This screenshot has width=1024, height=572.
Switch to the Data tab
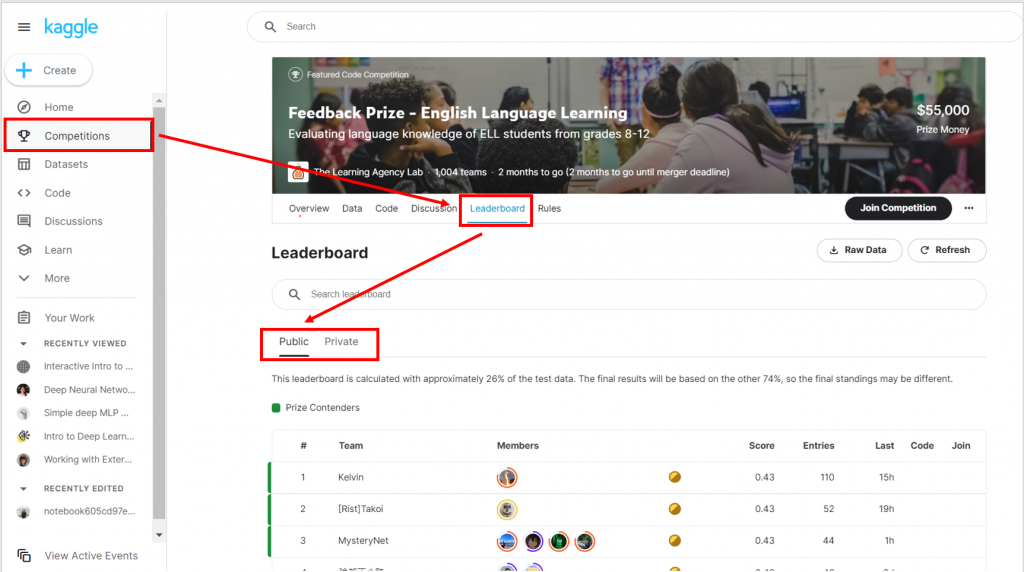coord(352,208)
